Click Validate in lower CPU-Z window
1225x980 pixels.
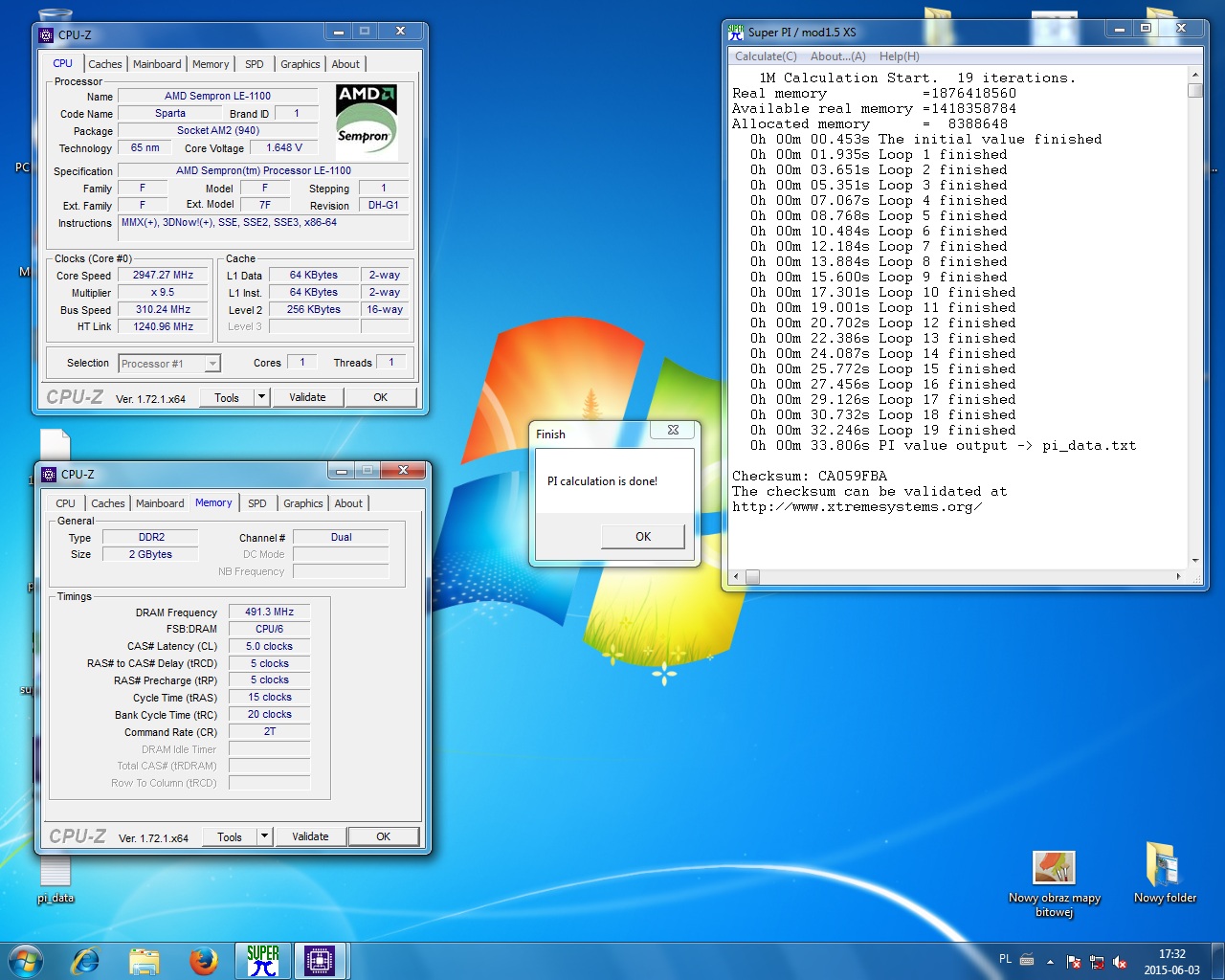310,836
